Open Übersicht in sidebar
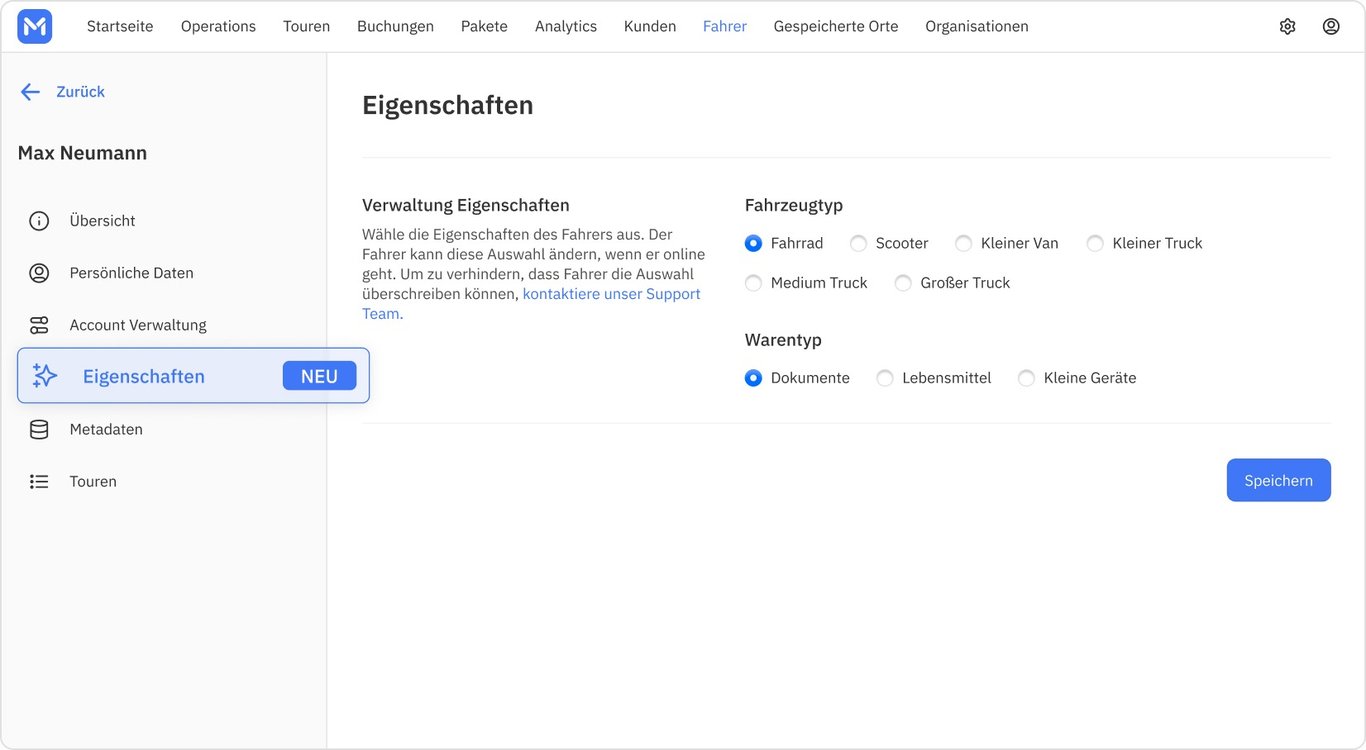 [x=102, y=221]
